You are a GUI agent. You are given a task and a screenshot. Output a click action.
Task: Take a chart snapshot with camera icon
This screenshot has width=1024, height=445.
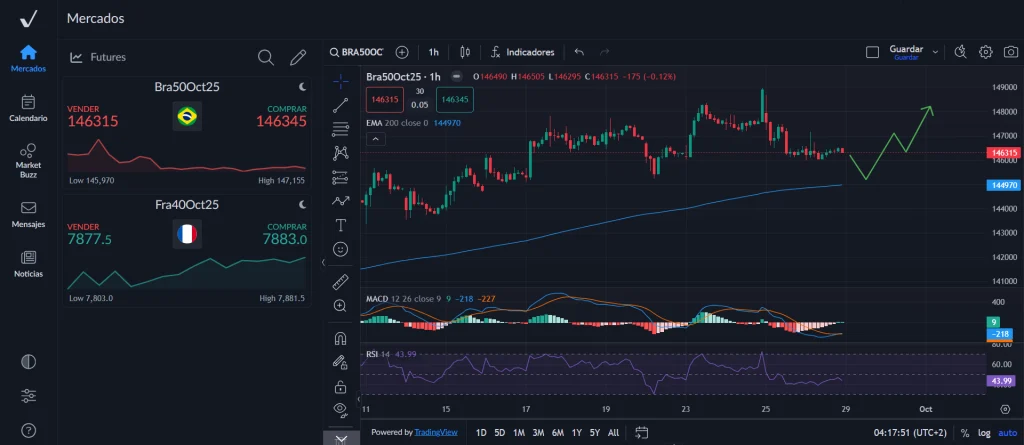pos(1008,51)
